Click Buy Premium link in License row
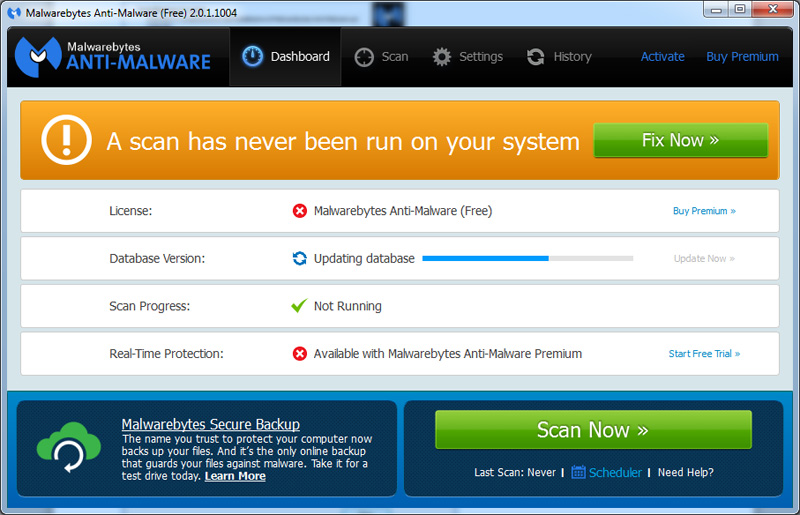800x515 pixels. click(704, 211)
